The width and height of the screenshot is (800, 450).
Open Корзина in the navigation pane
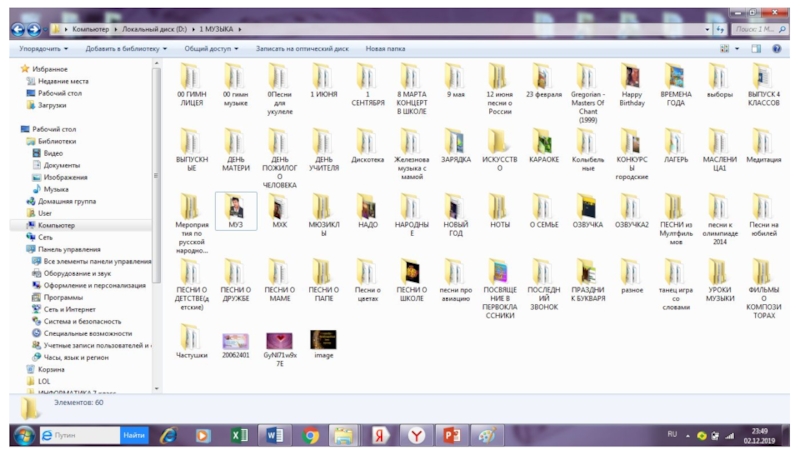[x=46, y=369]
